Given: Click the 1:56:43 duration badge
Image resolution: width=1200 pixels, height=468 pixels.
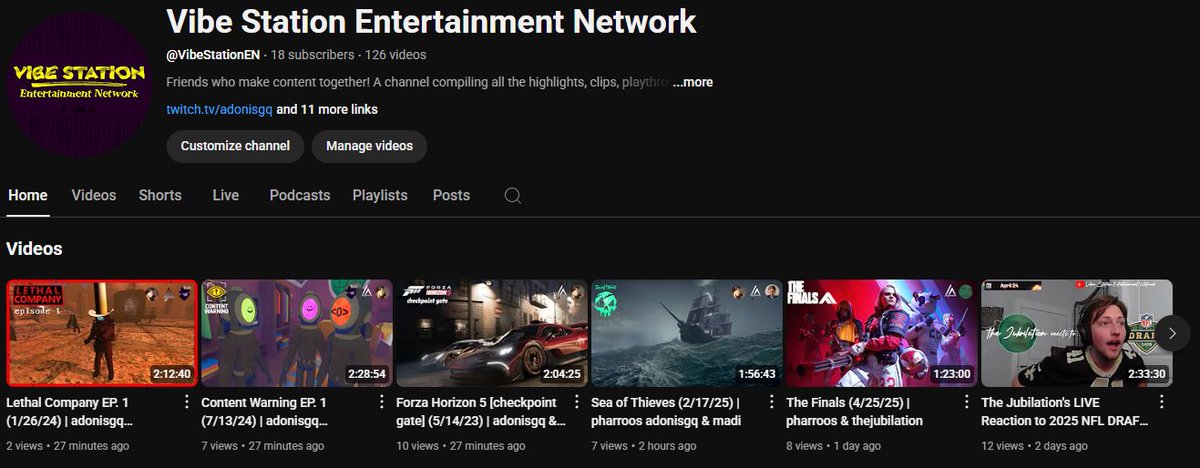Looking at the screenshot, I should point(758,374).
